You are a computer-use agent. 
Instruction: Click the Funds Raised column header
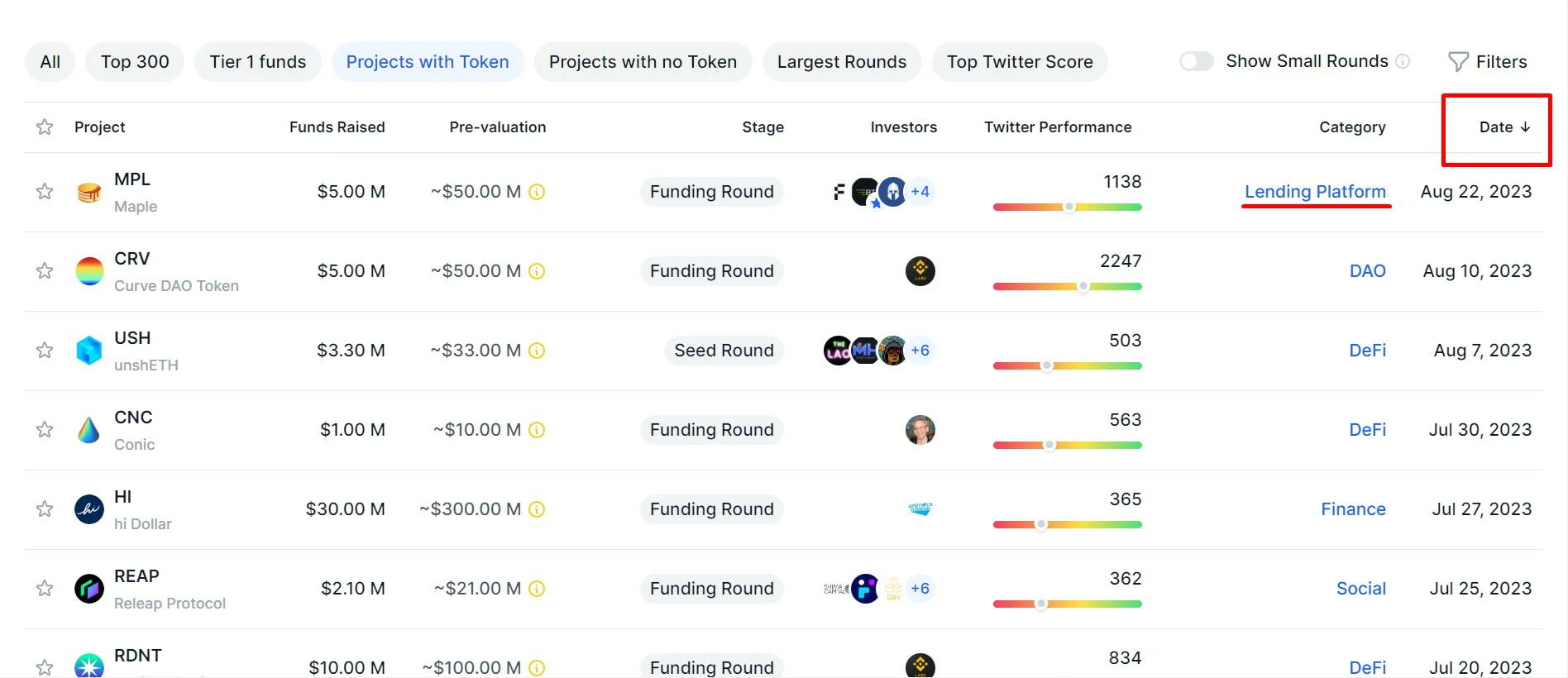(x=337, y=127)
